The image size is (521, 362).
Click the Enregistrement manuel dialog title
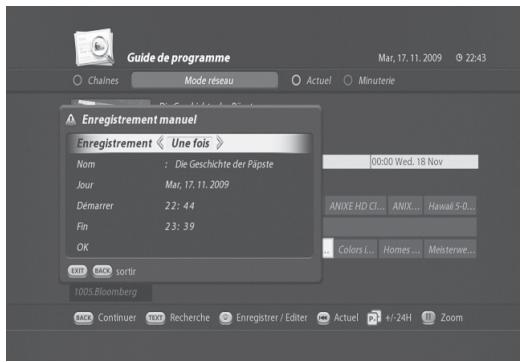coord(139,120)
